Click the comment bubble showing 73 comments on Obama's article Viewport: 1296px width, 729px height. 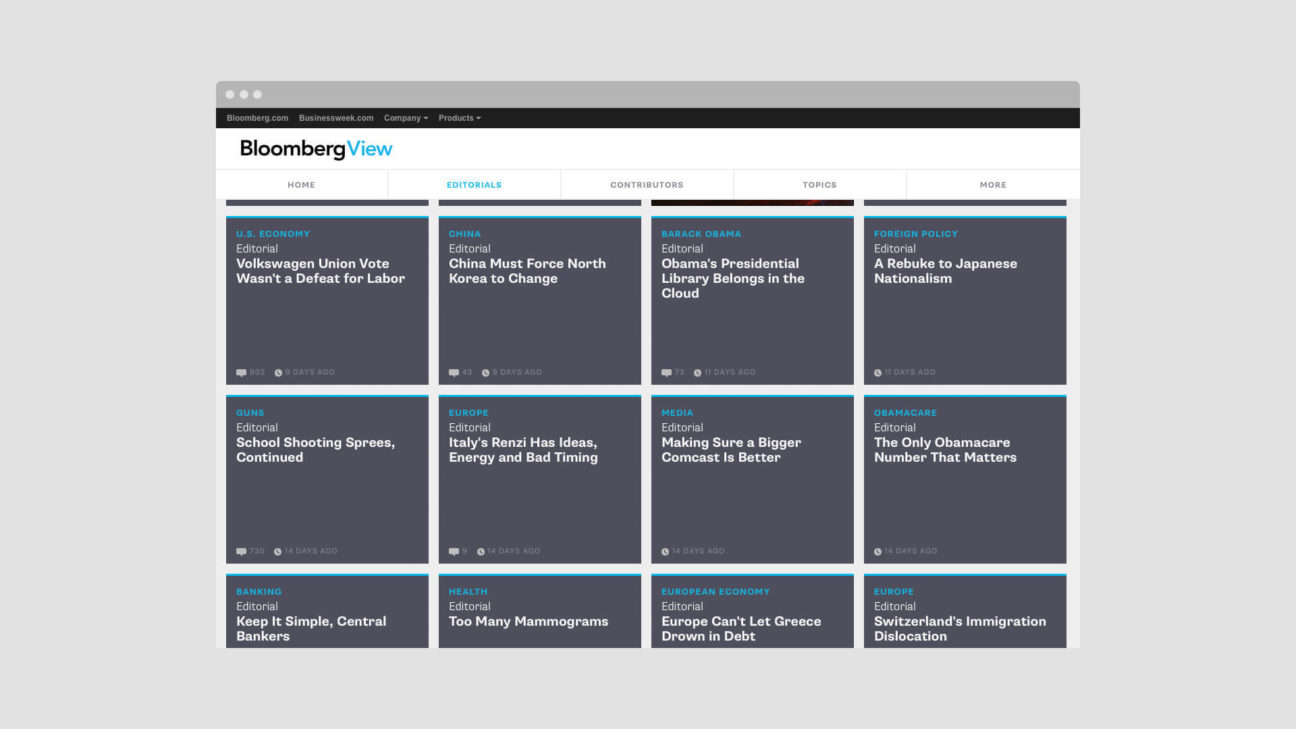click(666, 371)
